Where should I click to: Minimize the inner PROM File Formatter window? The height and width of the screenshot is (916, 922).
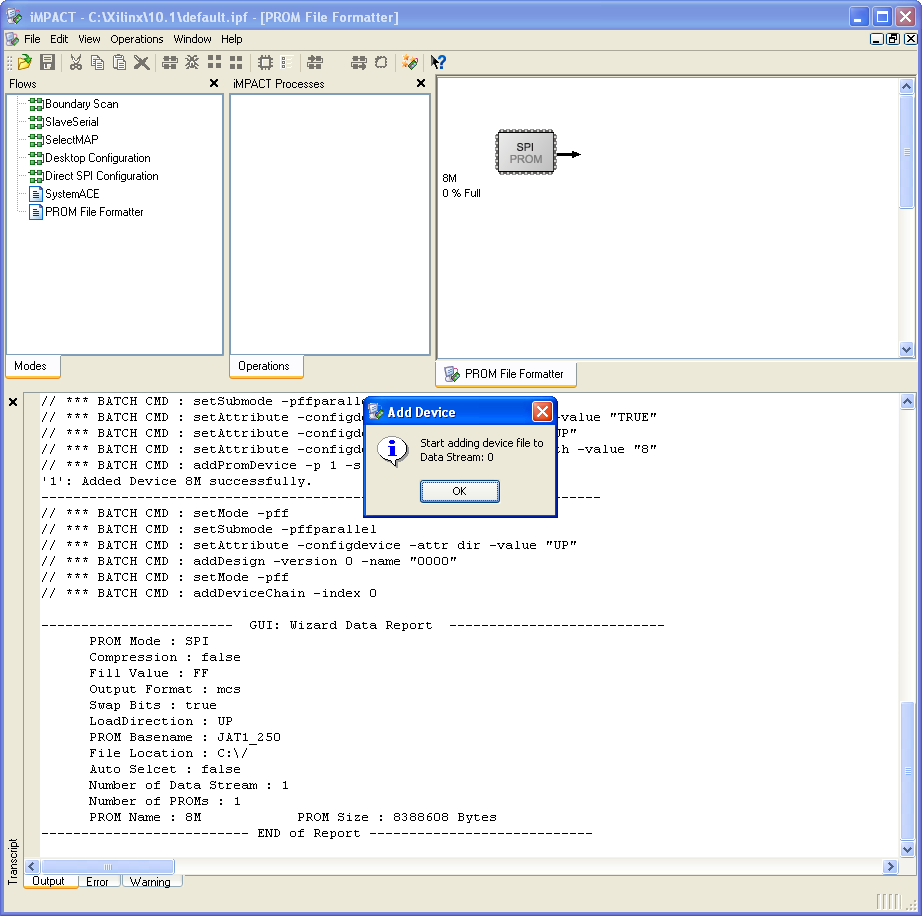click(876, 39)
